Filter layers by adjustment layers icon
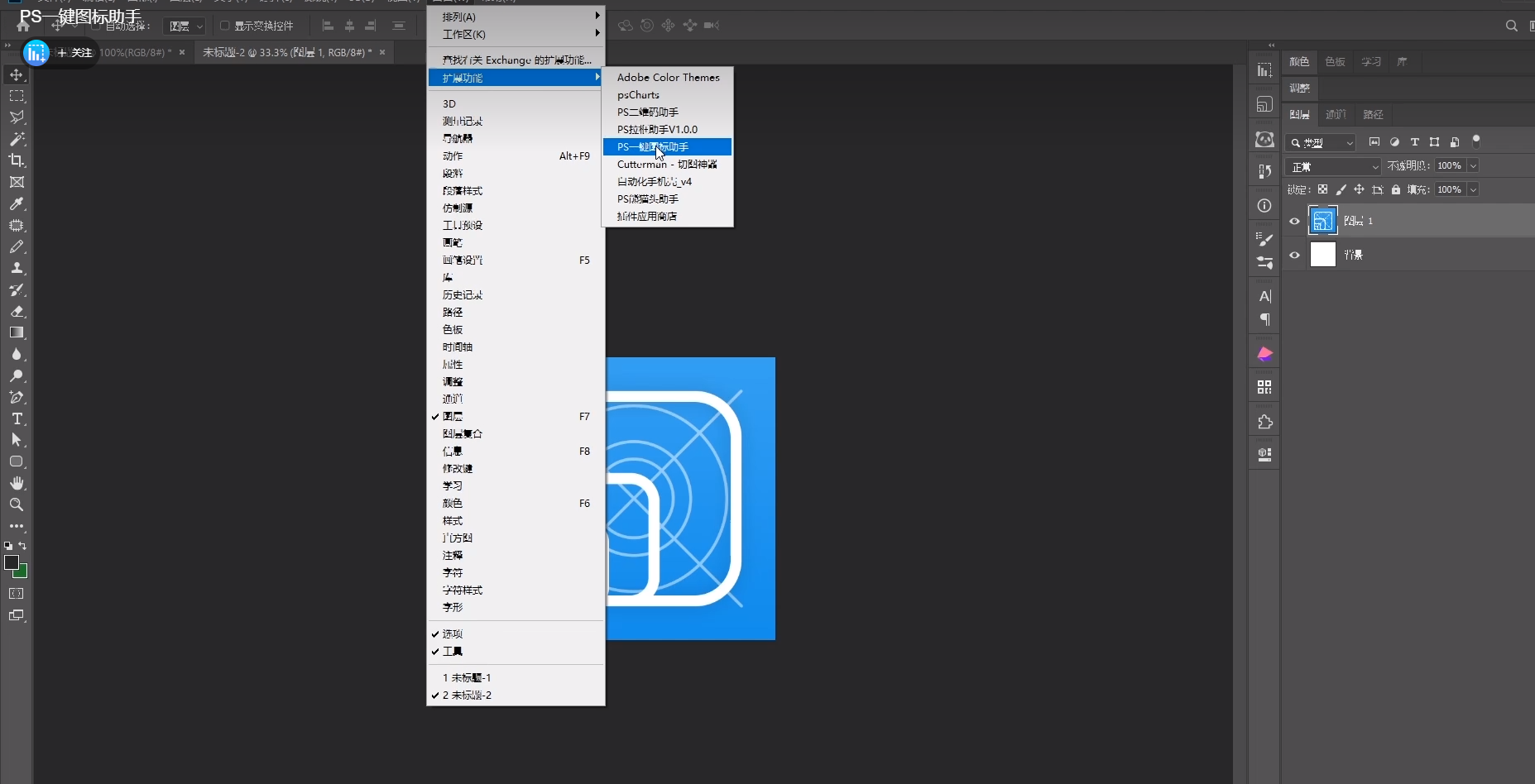 1395,142
